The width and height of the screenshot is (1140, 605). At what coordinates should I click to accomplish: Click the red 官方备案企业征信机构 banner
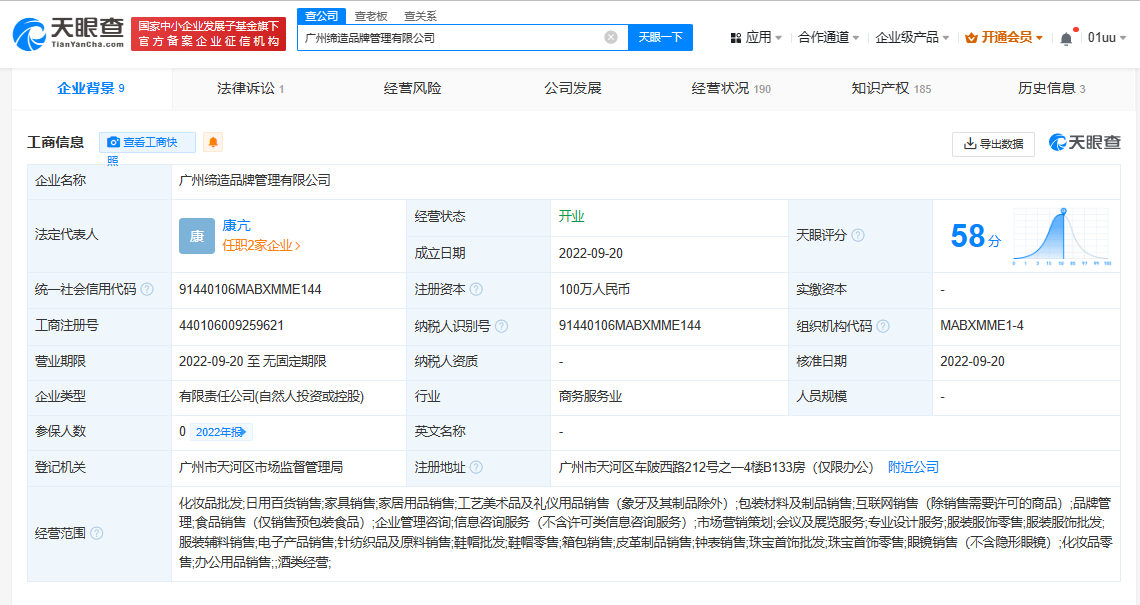[209, 34]
